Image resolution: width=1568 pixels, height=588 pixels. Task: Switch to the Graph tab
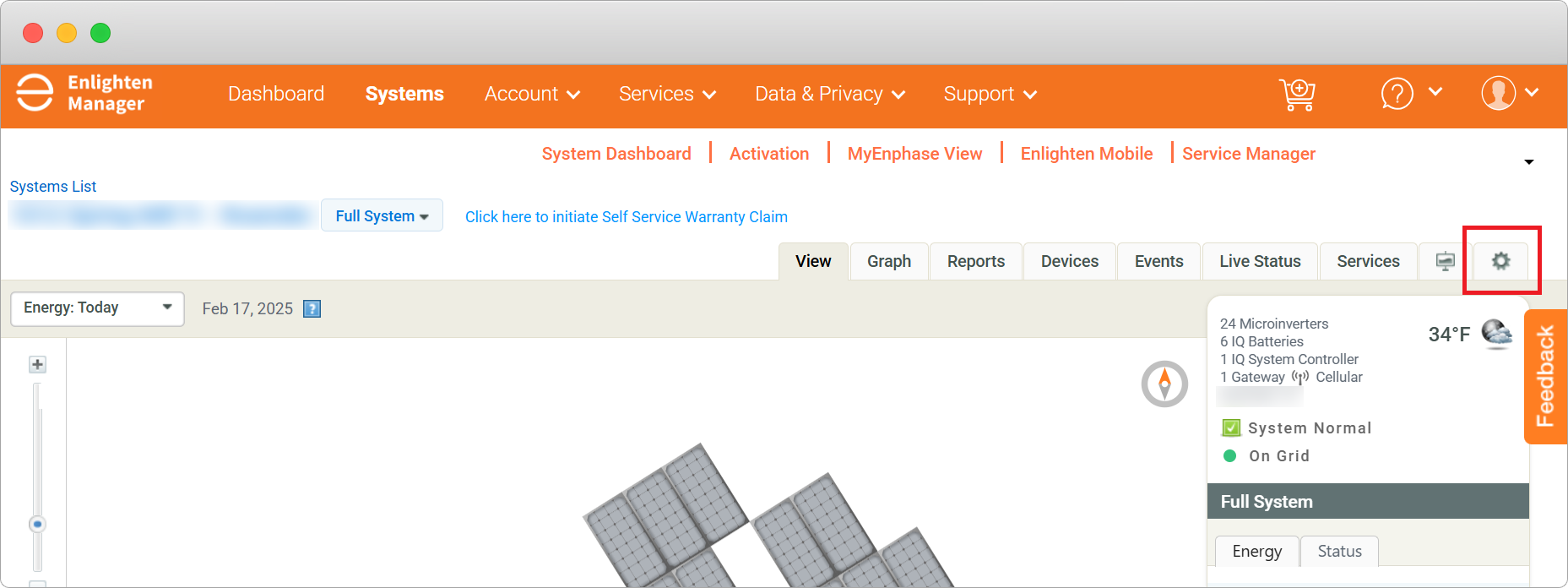pos(889,261)
